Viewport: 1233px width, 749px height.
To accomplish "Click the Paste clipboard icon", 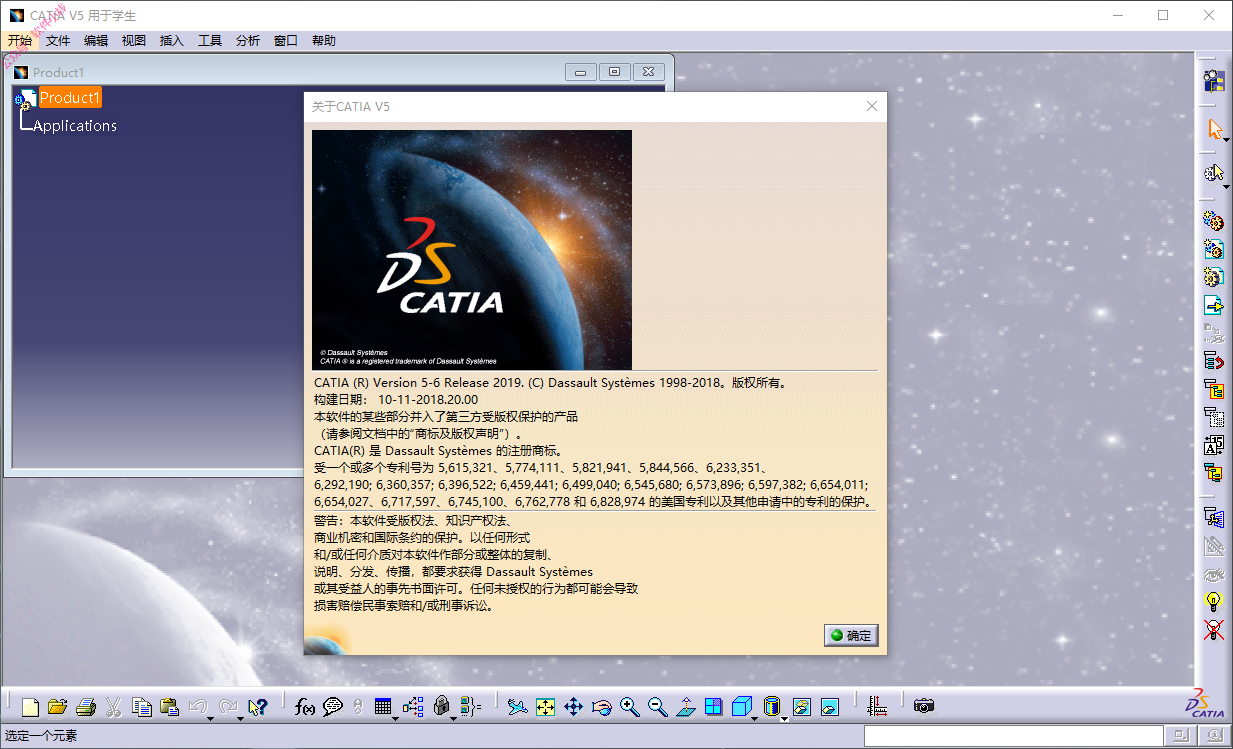I will (170, 707).
